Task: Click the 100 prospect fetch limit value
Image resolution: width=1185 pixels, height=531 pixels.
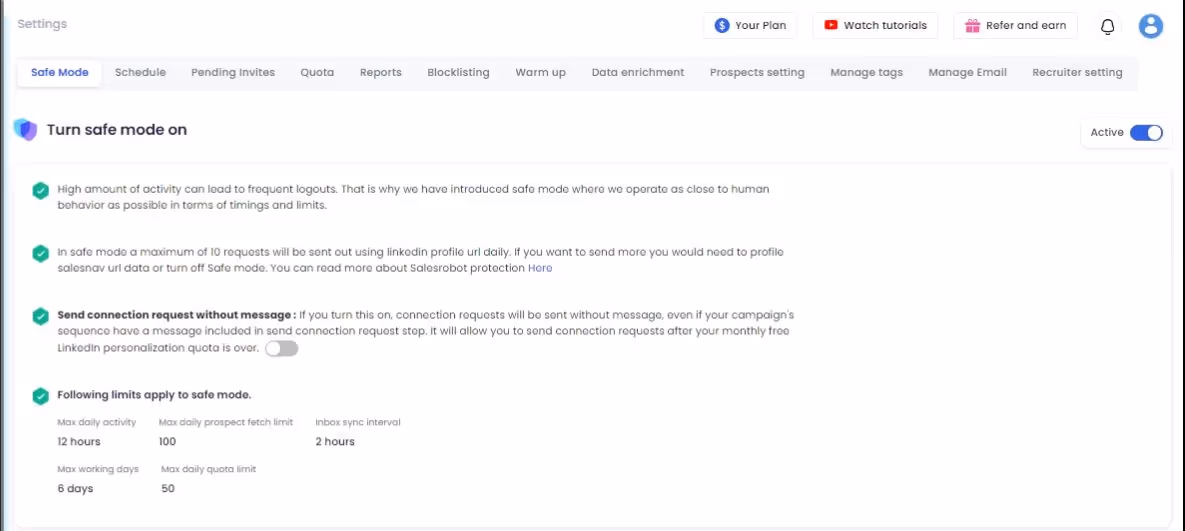Action: [x=167, y=442]
